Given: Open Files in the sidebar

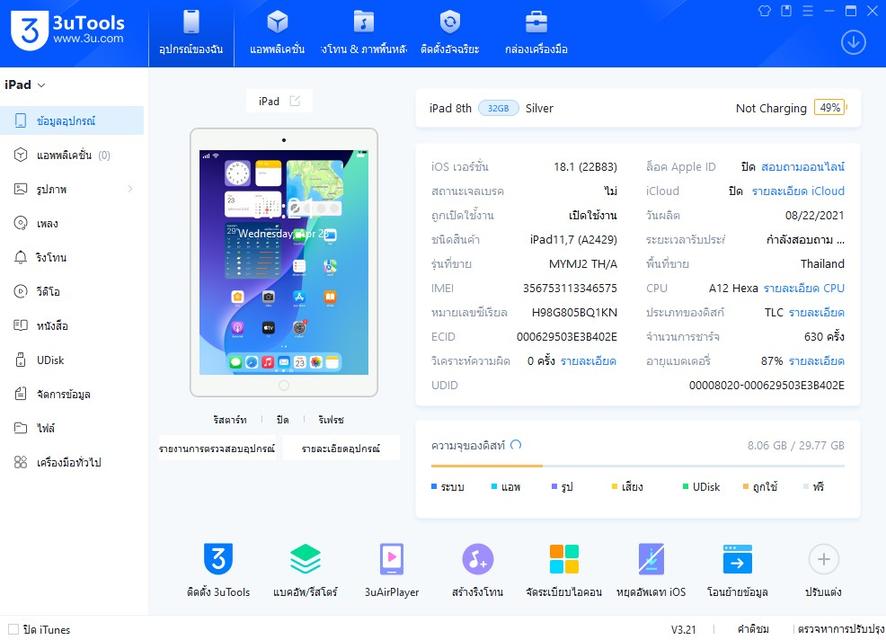Looking at the screenshot, I should [72, 428].
